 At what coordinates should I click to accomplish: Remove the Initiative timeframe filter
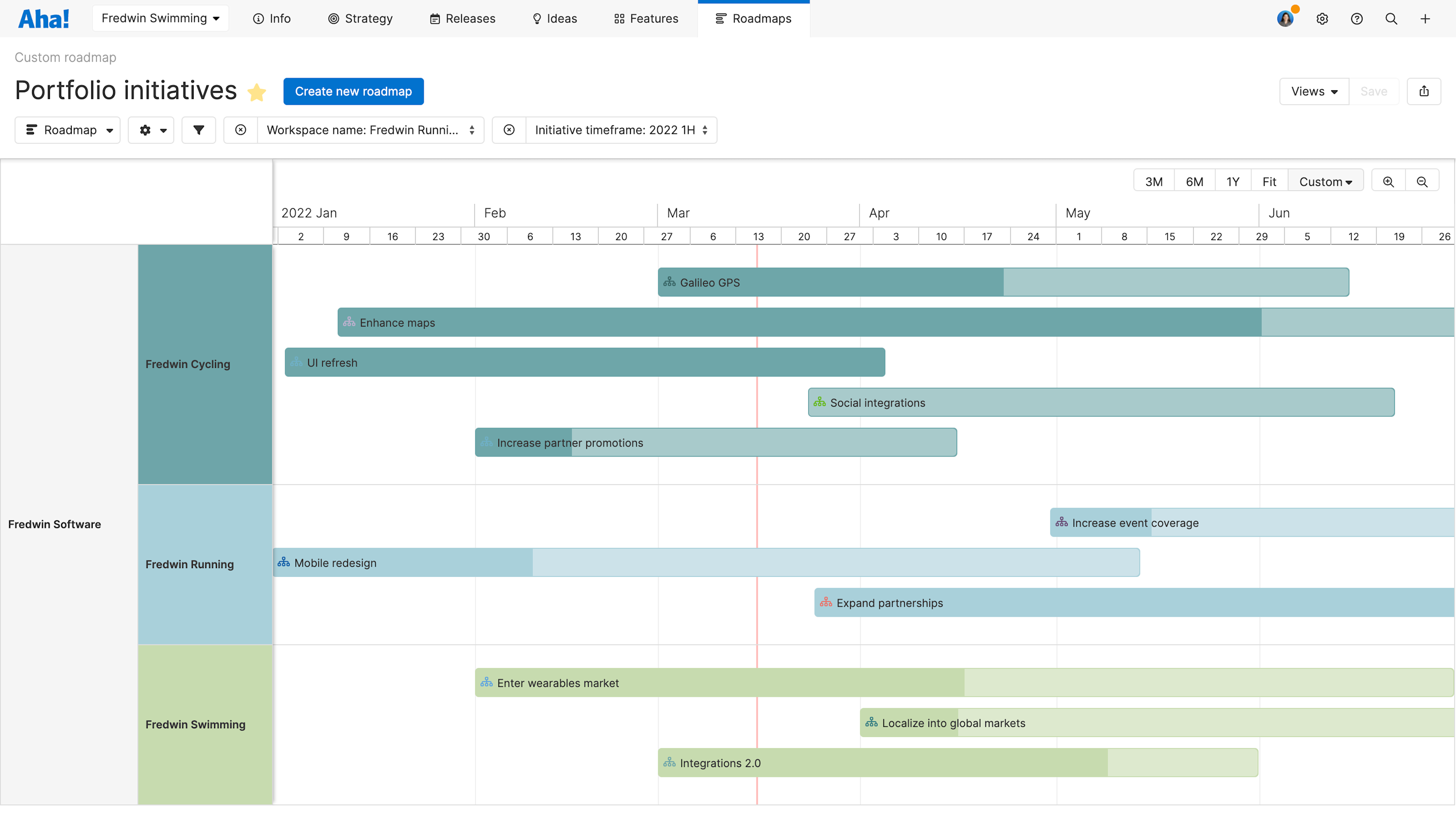pos(509,130)
